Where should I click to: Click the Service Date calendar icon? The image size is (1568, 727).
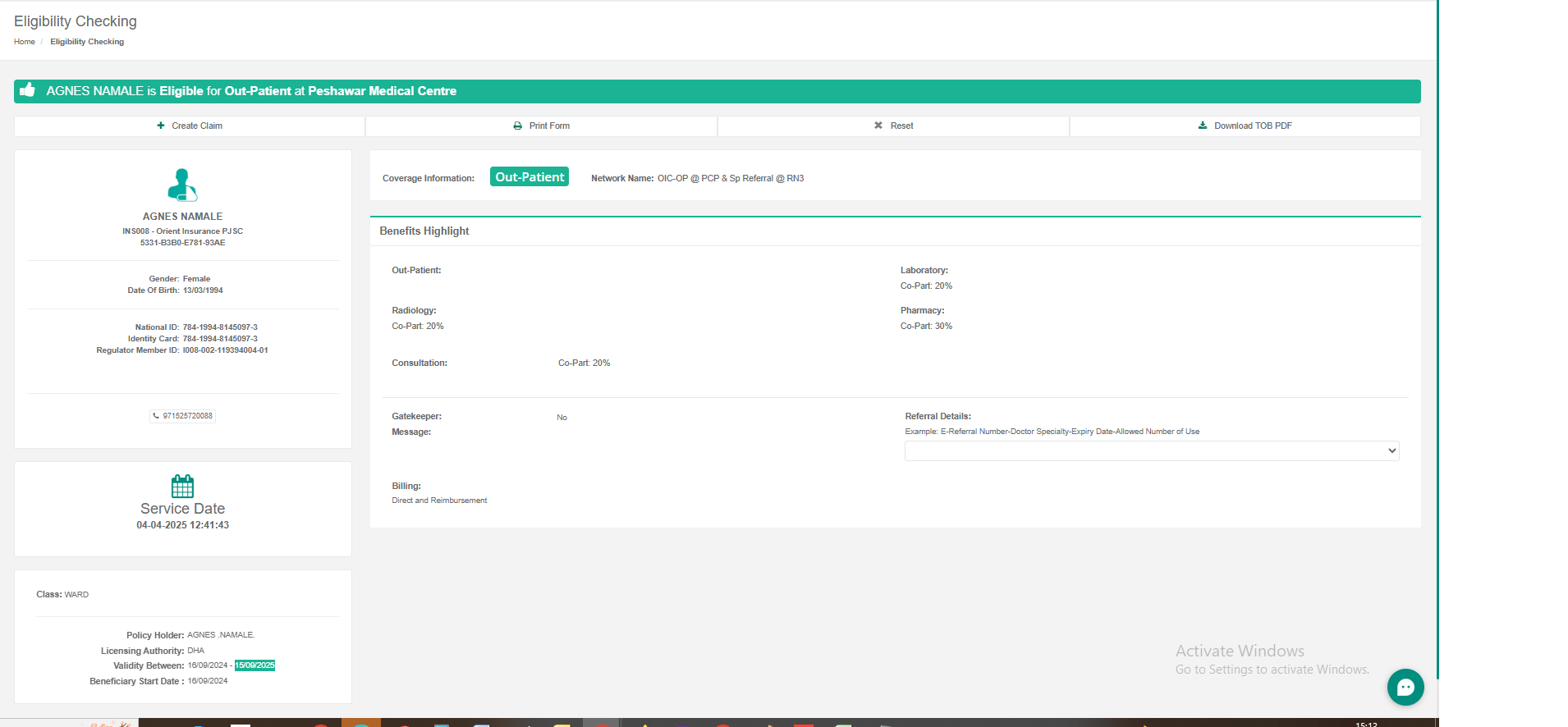pyautogui.click(x=182, y=487)
